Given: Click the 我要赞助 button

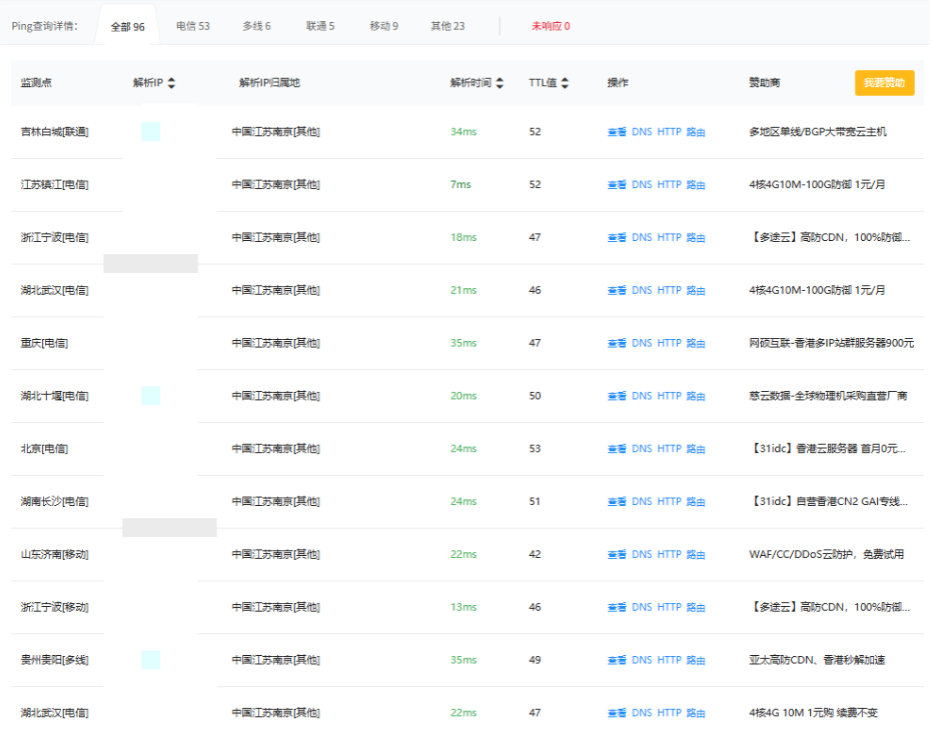Looking at the screenshot, I should 884,83.
